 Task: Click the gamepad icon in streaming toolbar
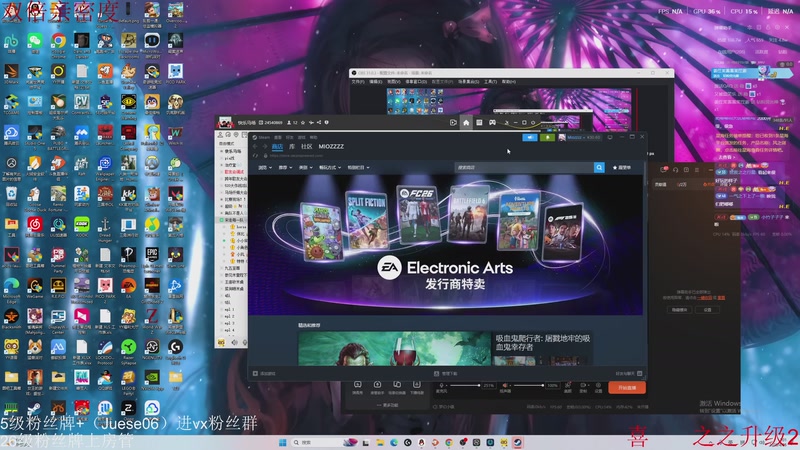point(492,122)
